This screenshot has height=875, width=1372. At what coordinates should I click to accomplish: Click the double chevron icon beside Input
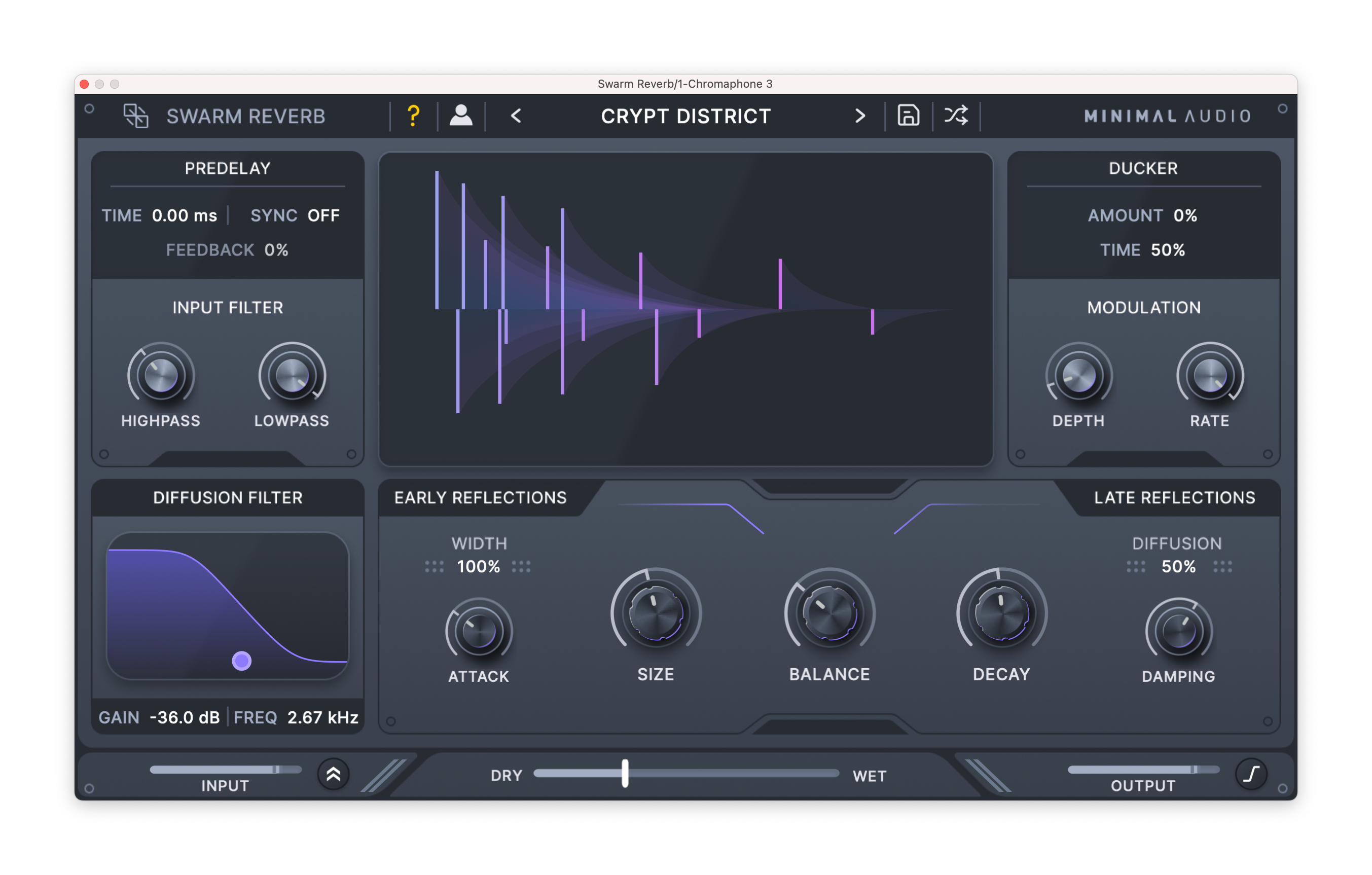(333, 774)
